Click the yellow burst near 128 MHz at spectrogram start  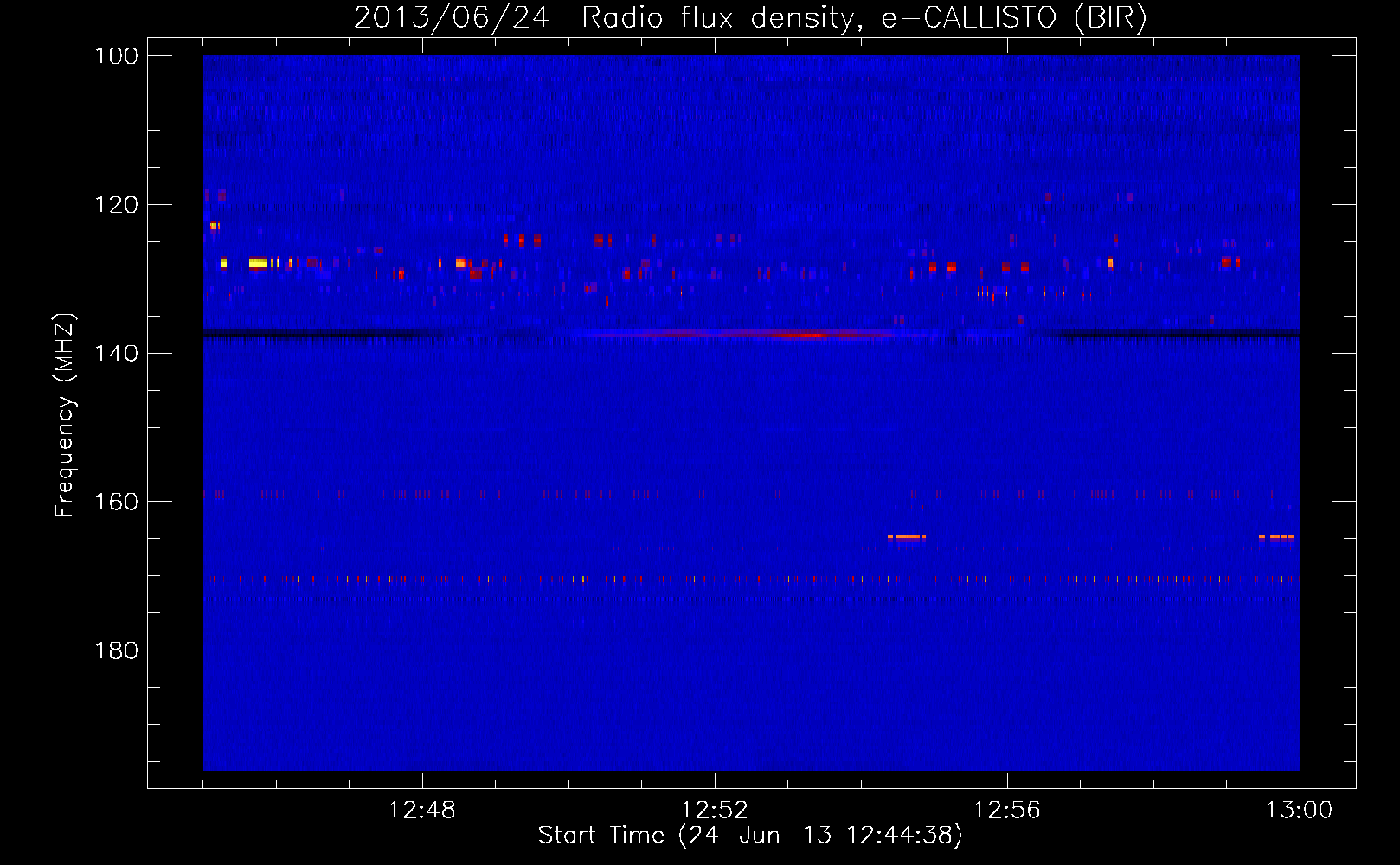[257, 263]
